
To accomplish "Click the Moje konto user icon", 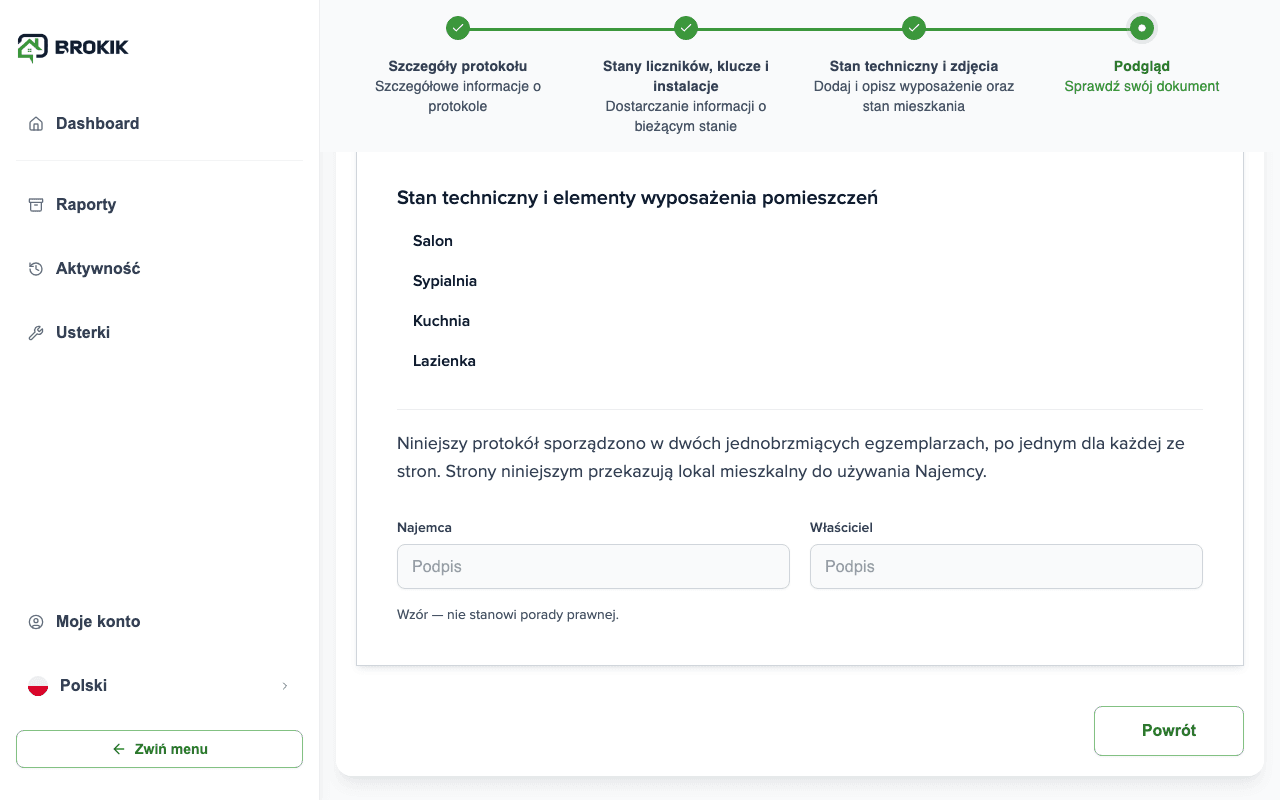I will (36, 622).
